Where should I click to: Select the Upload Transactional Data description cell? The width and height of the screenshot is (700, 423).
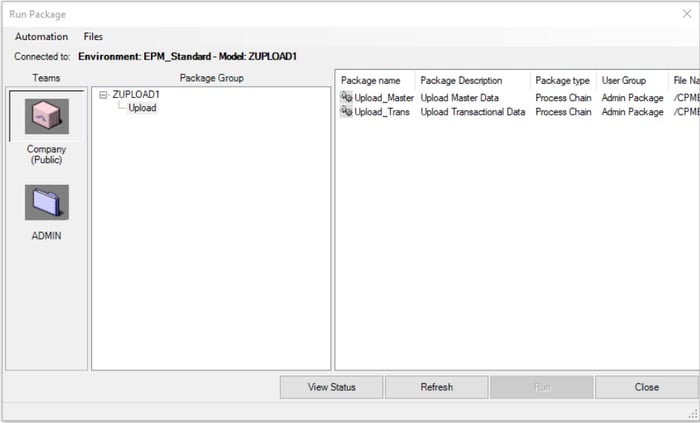point(472,112)
